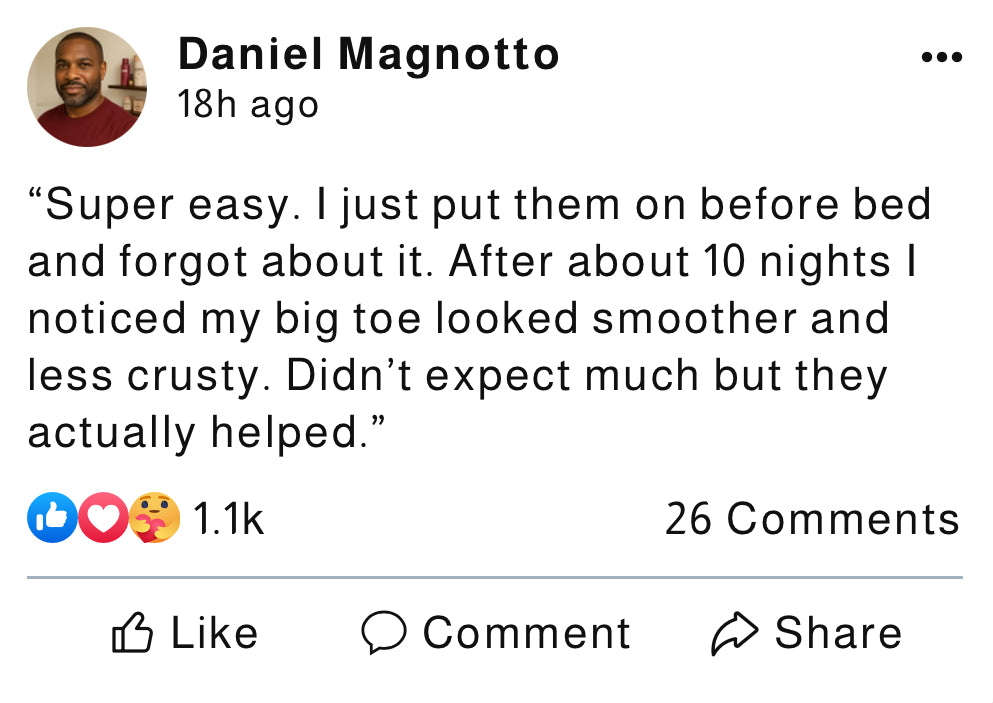Click the thumbs-up outline icon beside Like
Viewport: 993px width, 703px height.
(132, 632)
